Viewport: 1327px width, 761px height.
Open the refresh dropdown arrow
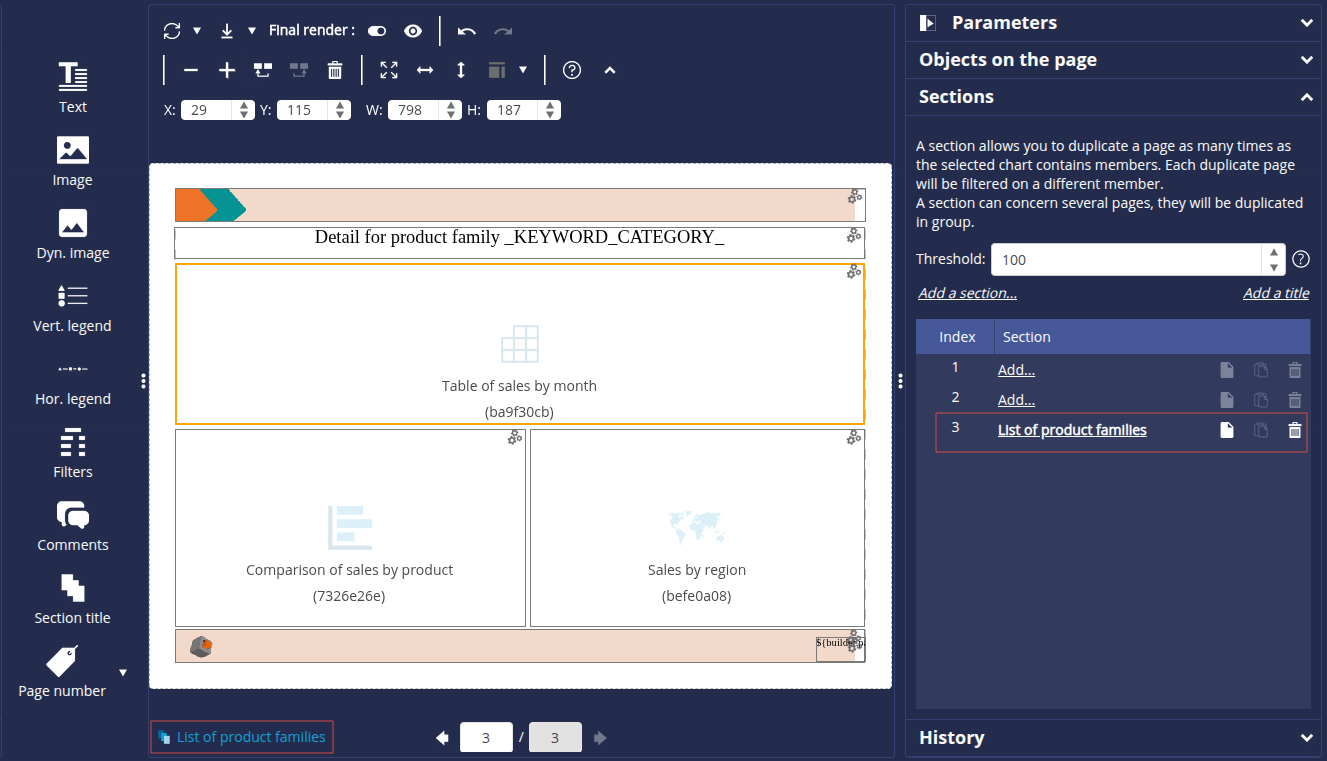point(197,31)
